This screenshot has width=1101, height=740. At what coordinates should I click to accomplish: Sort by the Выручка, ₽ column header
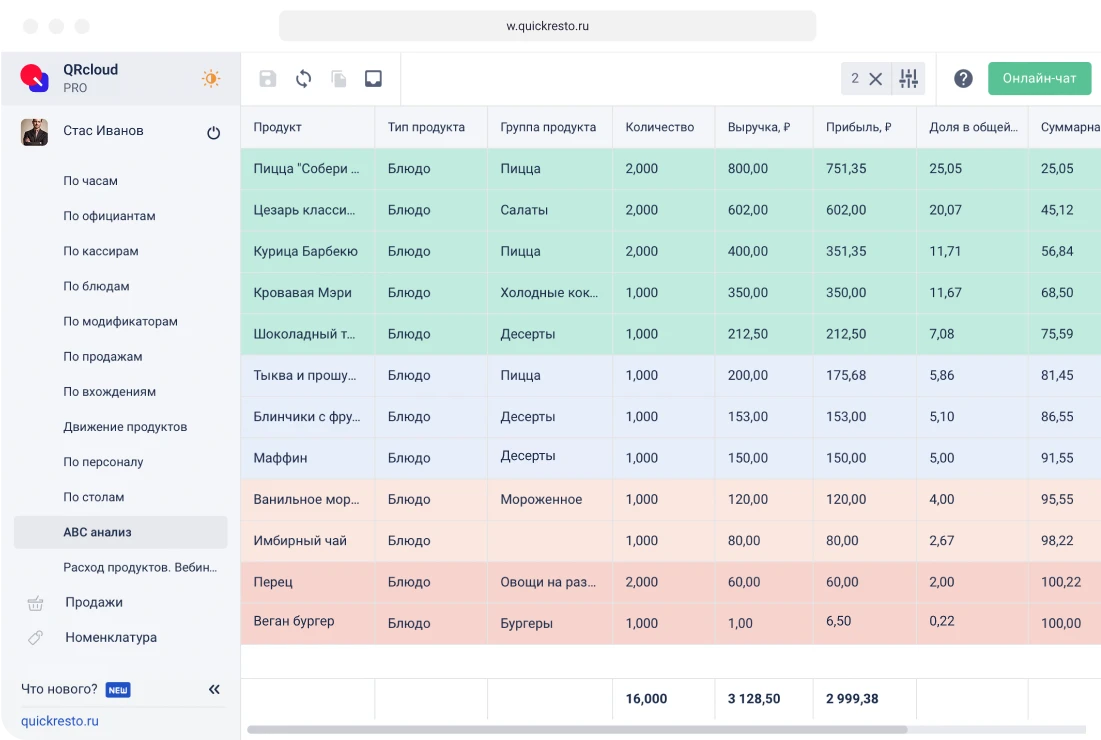(759, 127)
